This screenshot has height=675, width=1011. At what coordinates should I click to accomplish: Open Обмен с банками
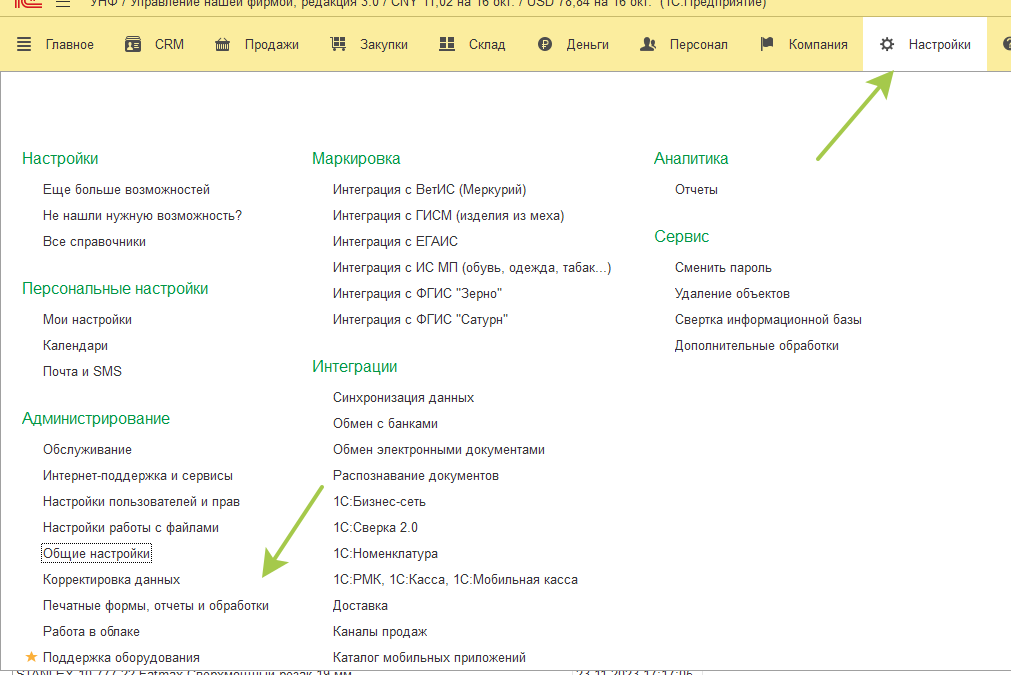click(x=385, y=423)
